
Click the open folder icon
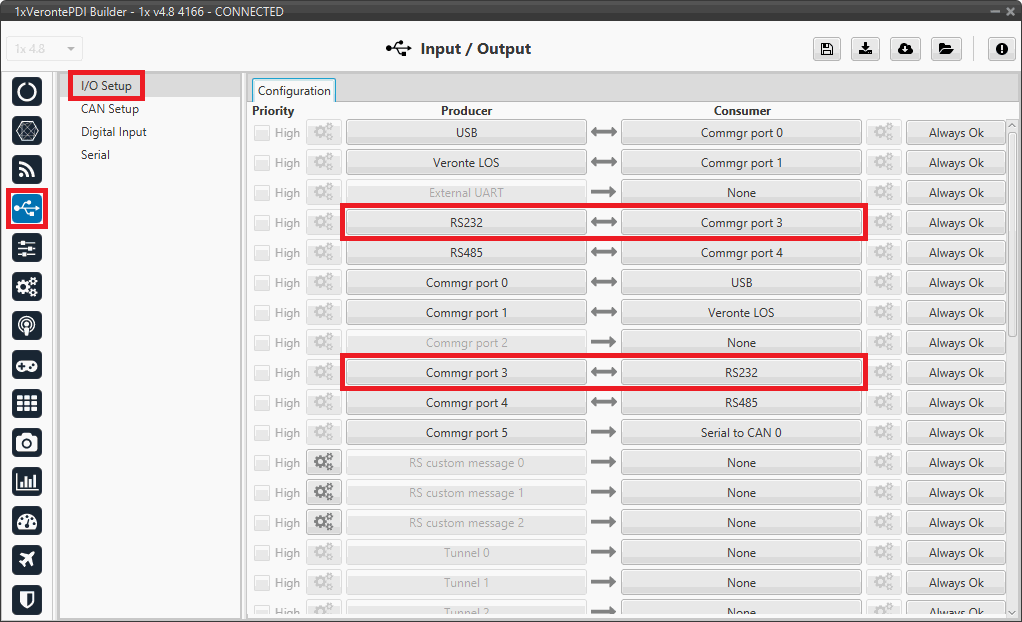pyautogui.click(x=944, y=49)
